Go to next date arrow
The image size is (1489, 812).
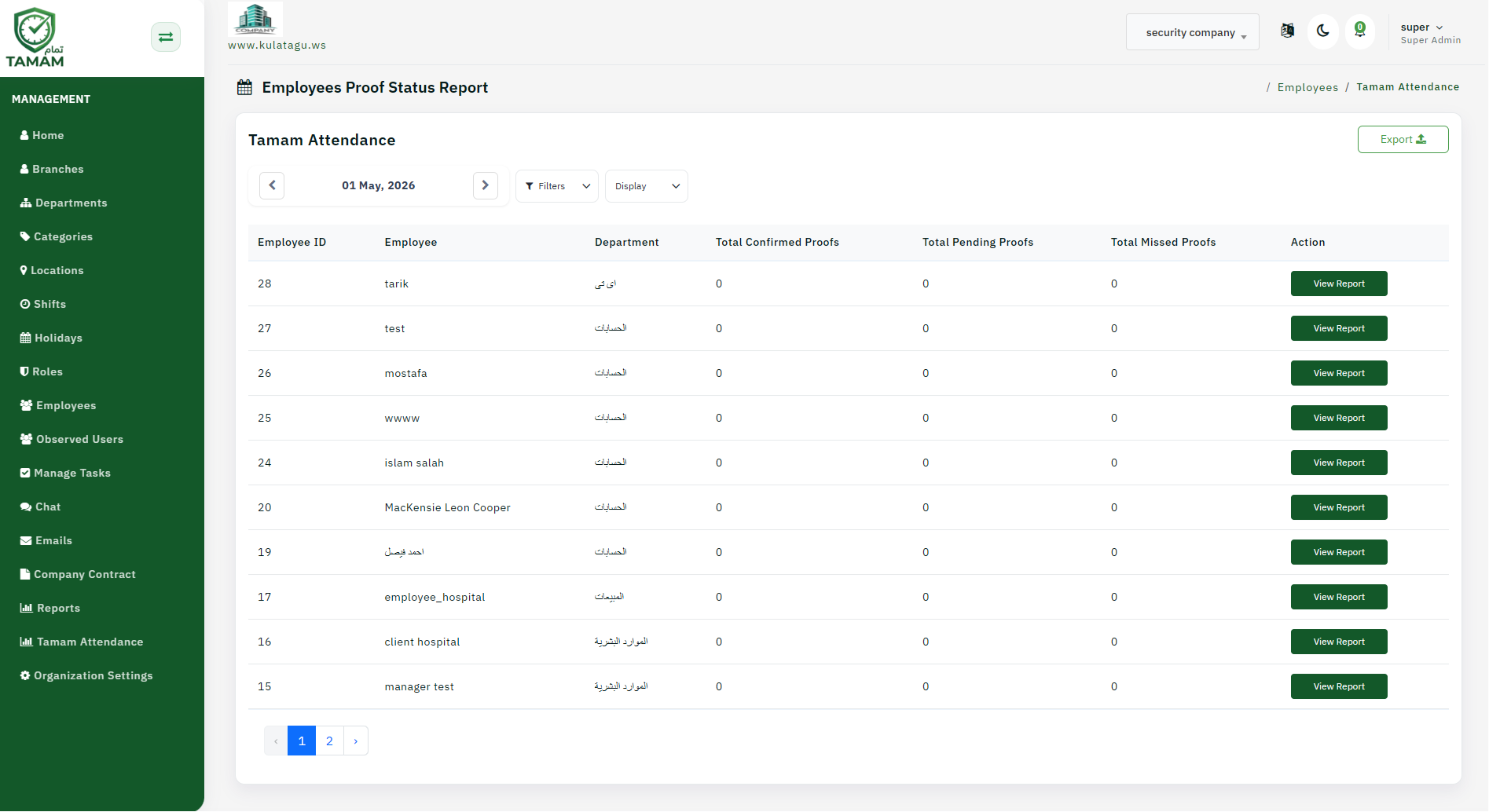486,185
